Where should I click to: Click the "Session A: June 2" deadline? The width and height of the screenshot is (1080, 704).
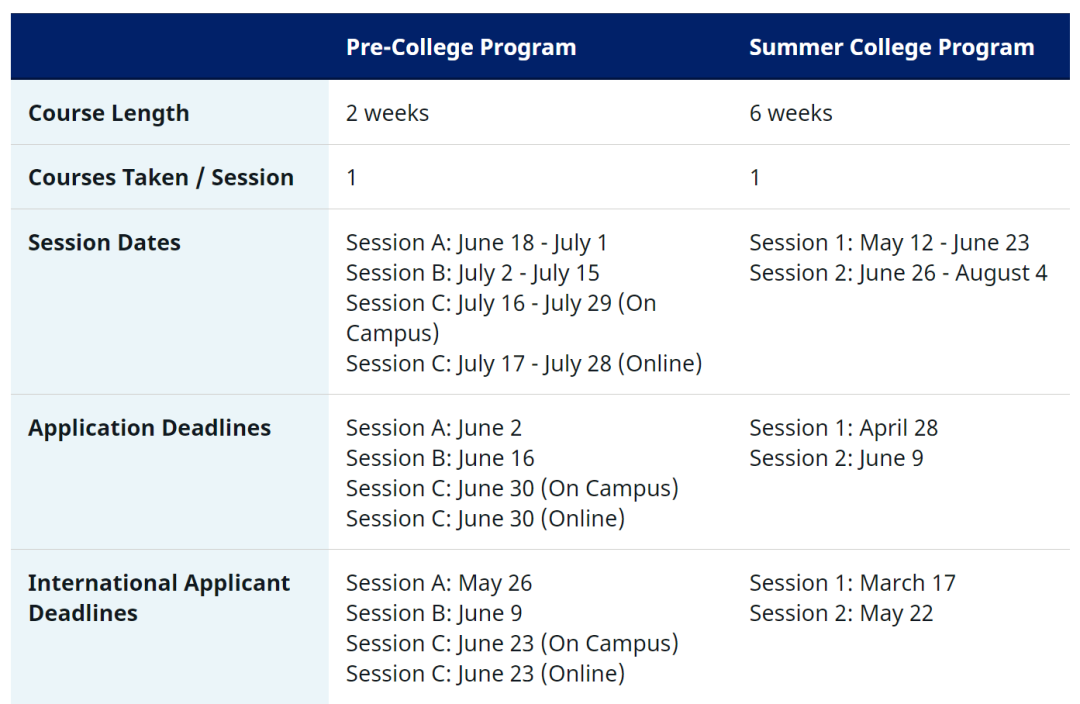(x=433, y=427)
